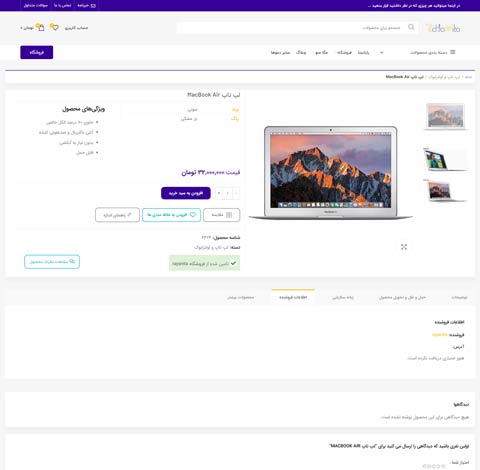
Task: Select the second laptop thumbnail image
Action: pyautogui.click(x=445, y=160)
